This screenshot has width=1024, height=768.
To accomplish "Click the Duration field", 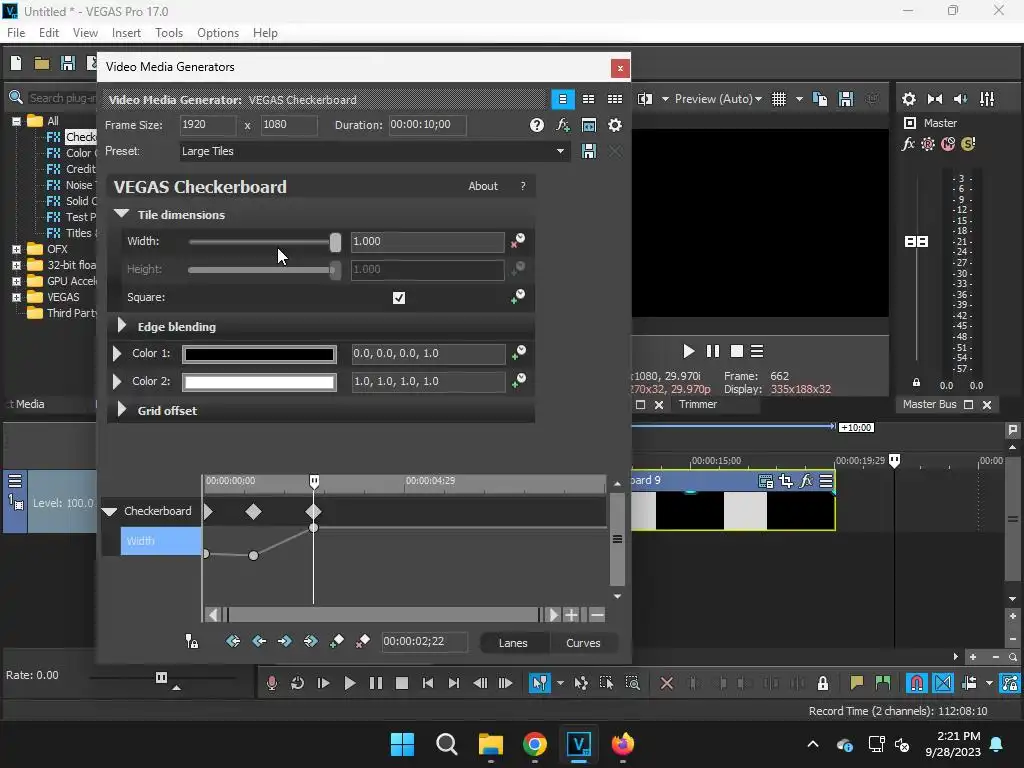I will (428, 125).
